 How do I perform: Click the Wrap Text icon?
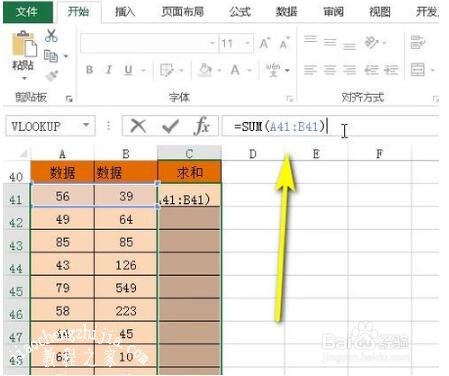tap(417, 42)
